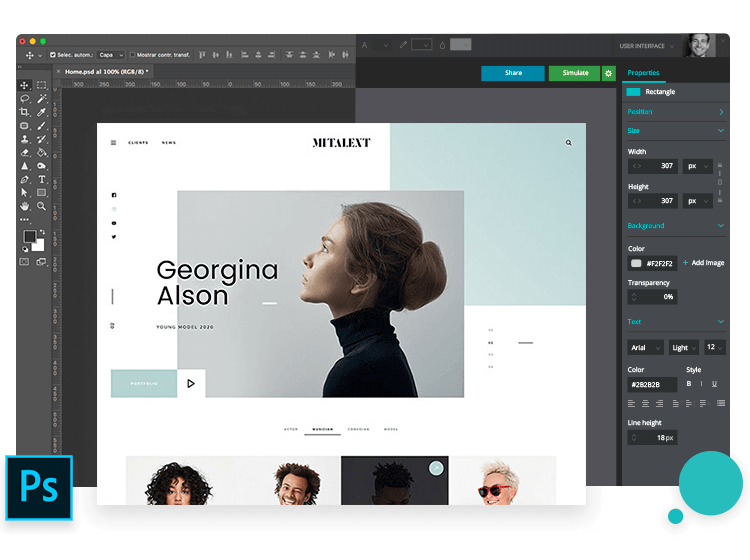Select the Rectangle shape tool
Screen dimensions: 750x560
point(42,192)
